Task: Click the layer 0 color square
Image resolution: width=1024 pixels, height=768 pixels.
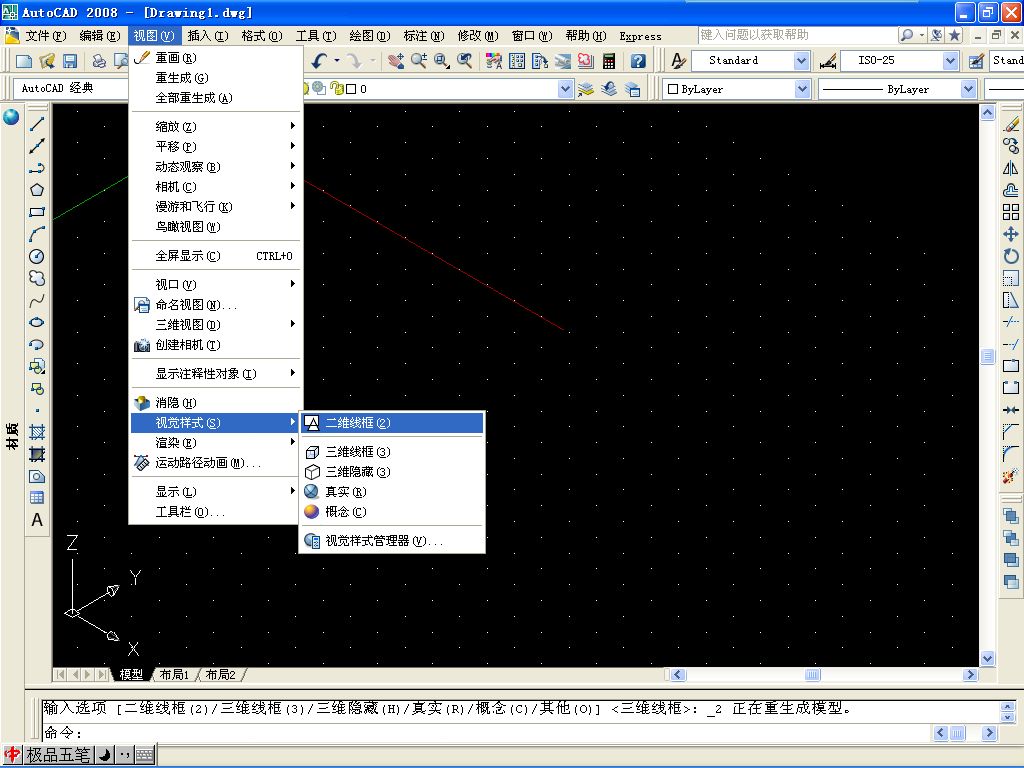Action: point(351,89)
